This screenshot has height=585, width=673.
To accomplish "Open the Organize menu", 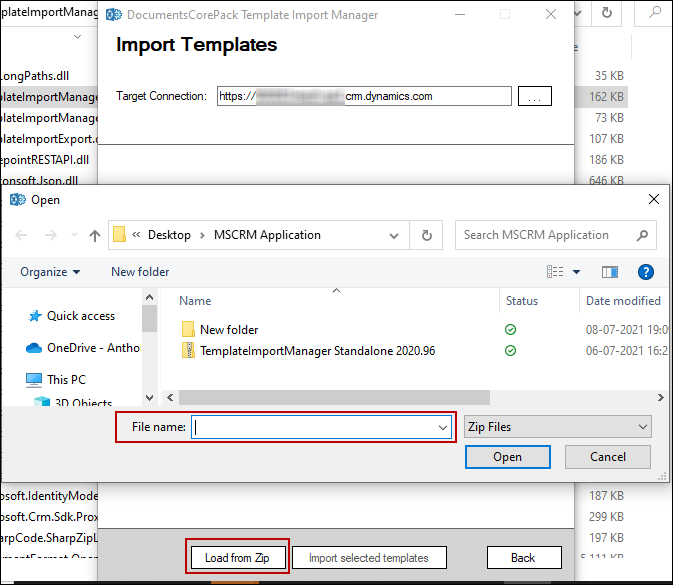I will 50,272.
